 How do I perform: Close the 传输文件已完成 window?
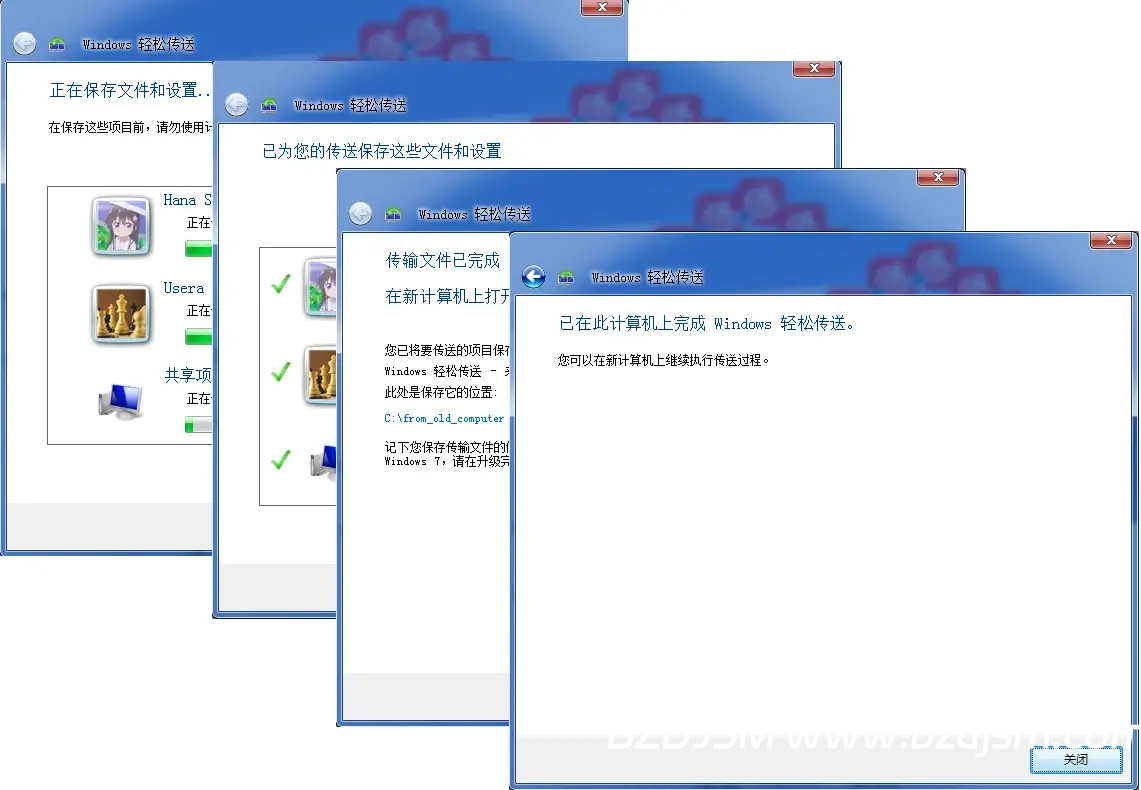(938, 177)
